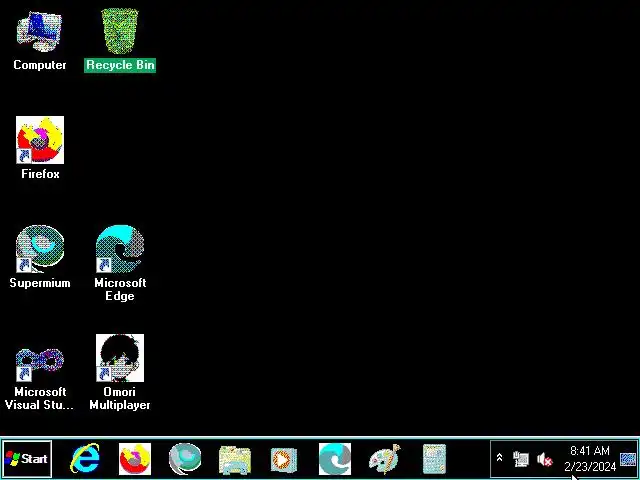Open File Explorer from the taskbar

click(235, 460)
